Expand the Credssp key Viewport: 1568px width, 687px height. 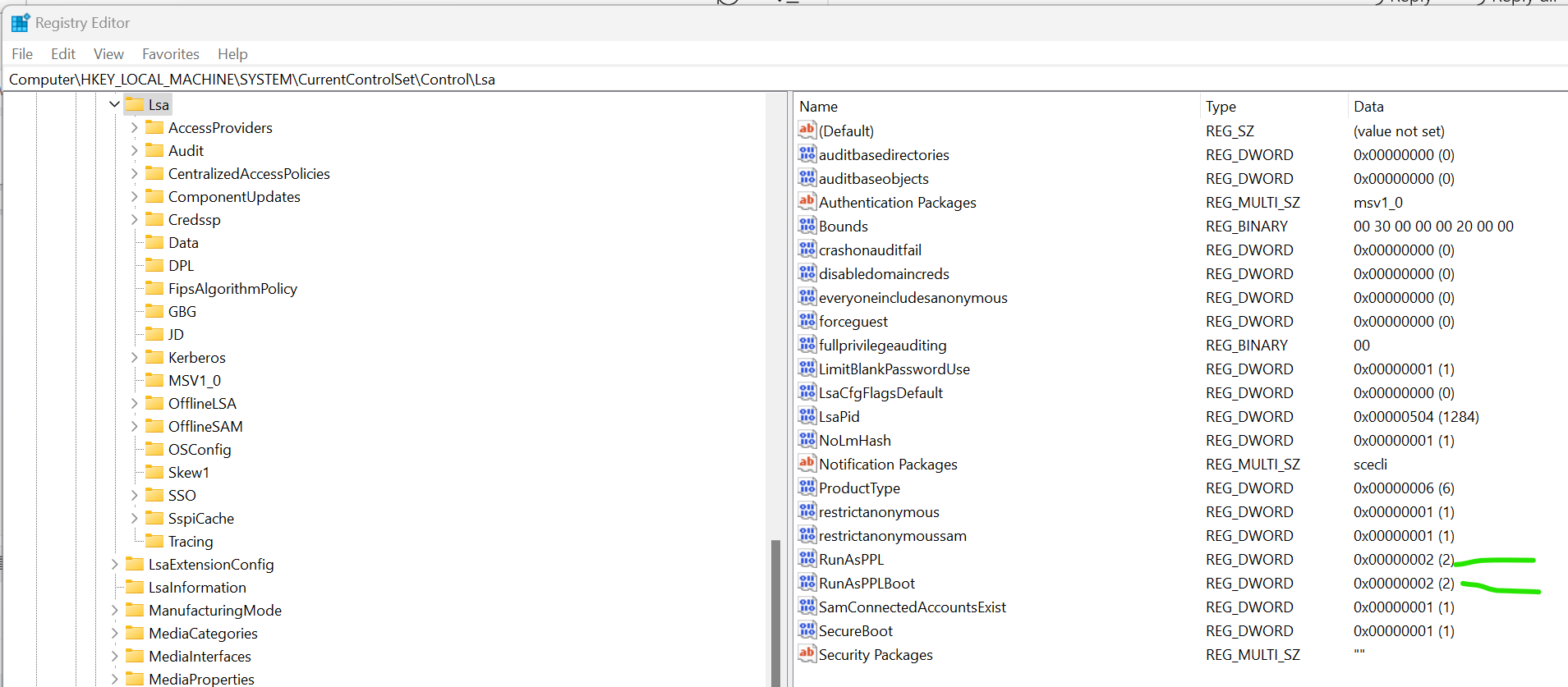point(134,219)
